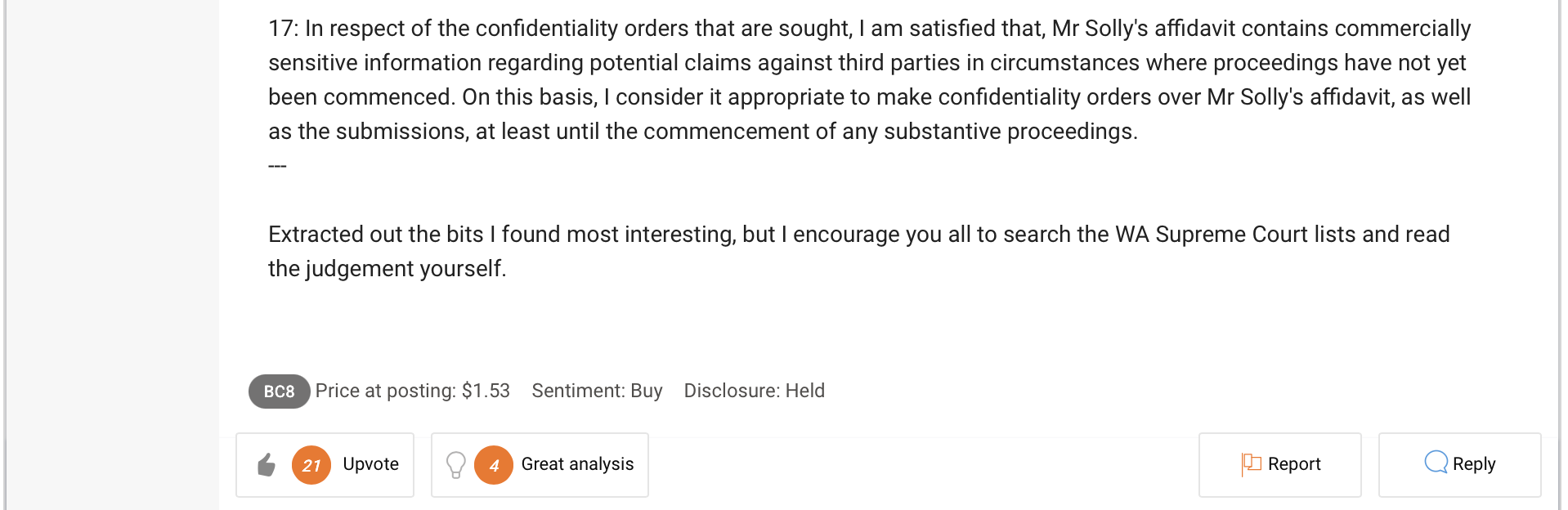Click the blue speech bubble Reply icon
The height and width of the screenshot is (510, 1568).
click(1436, 463)
